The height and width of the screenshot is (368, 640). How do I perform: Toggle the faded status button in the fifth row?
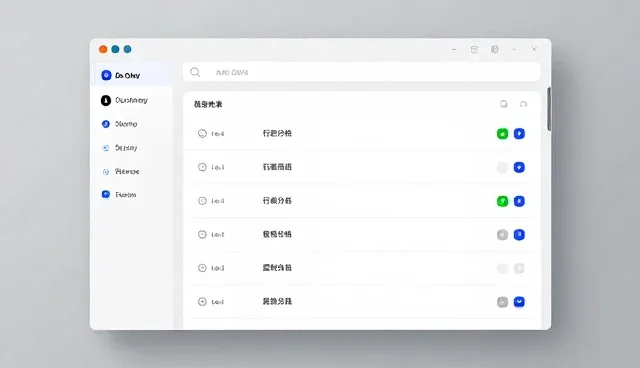(x=502, y=268)
